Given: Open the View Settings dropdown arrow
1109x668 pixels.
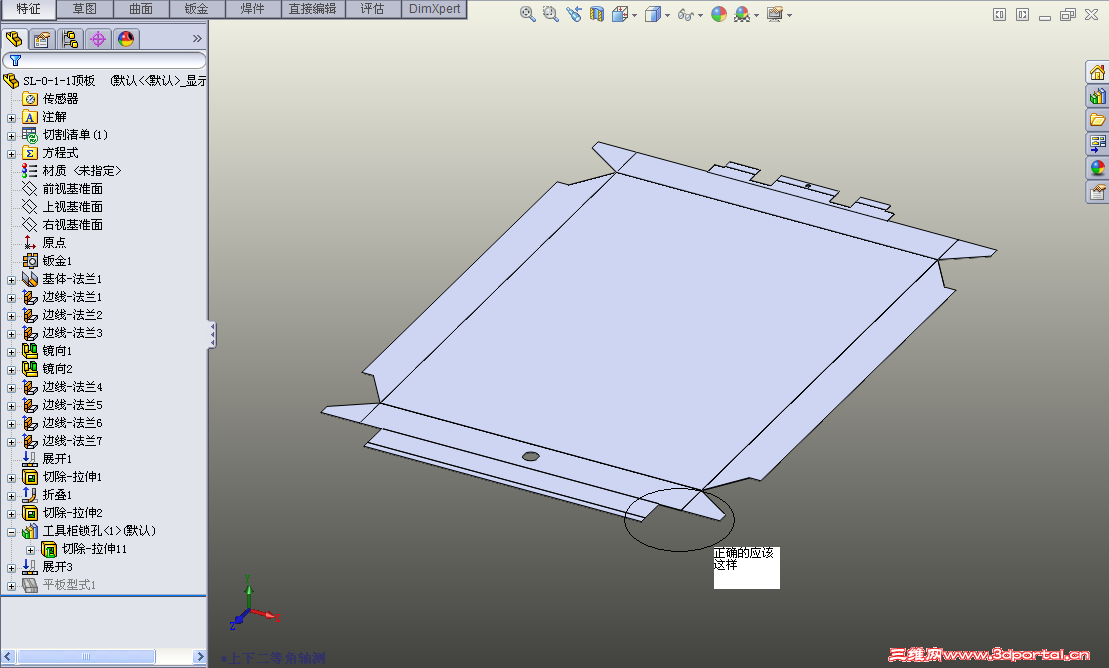Looking at the screenshot, I should 789,15.
